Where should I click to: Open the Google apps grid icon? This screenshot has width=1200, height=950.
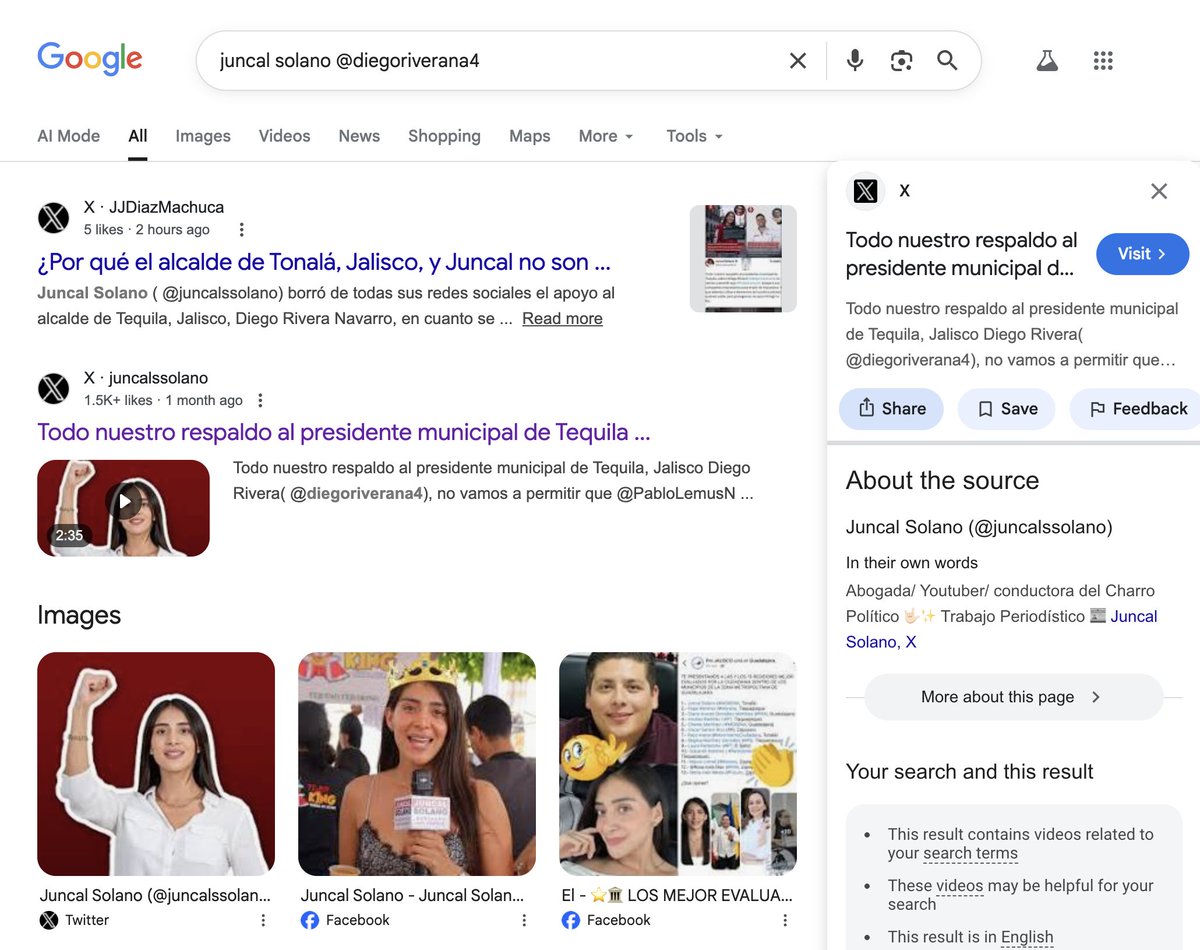pos(1103,60)
